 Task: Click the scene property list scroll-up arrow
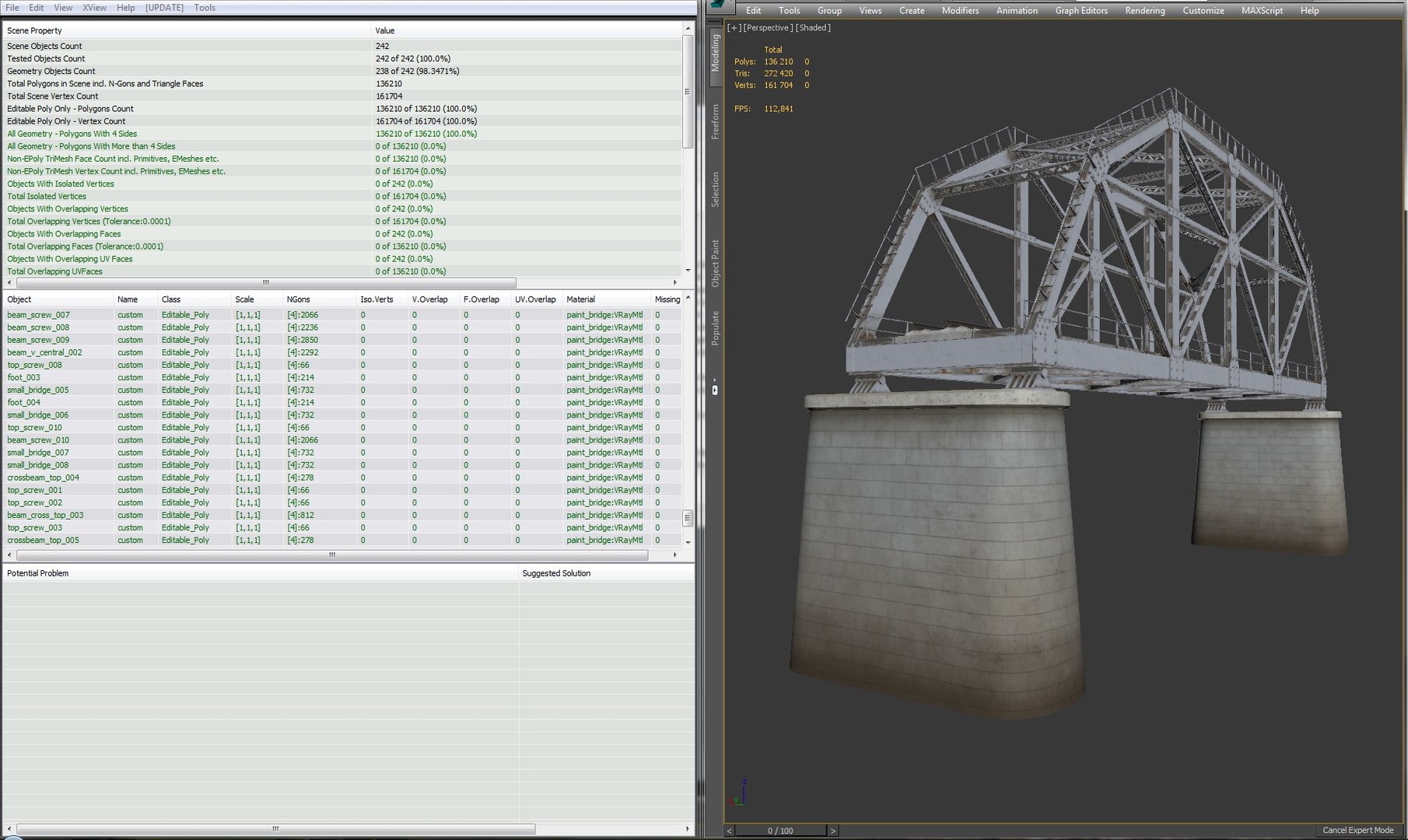688,29
